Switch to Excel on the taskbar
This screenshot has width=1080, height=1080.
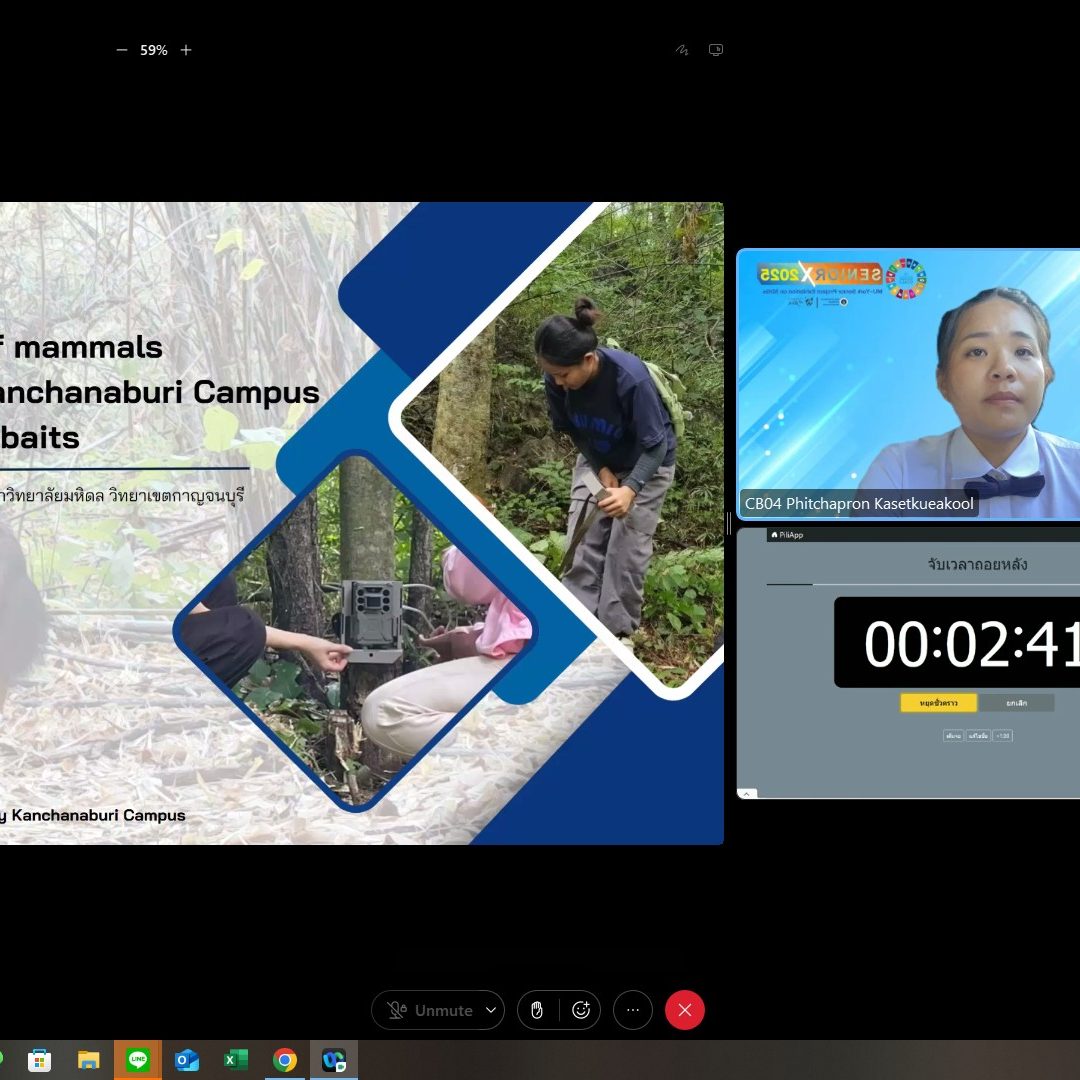(x=236, y=1060)
